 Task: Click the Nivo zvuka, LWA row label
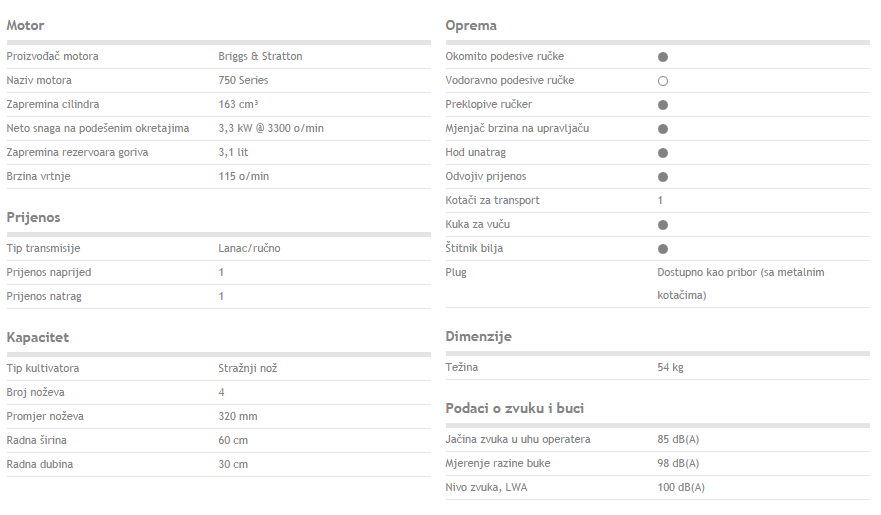point(487,487)
